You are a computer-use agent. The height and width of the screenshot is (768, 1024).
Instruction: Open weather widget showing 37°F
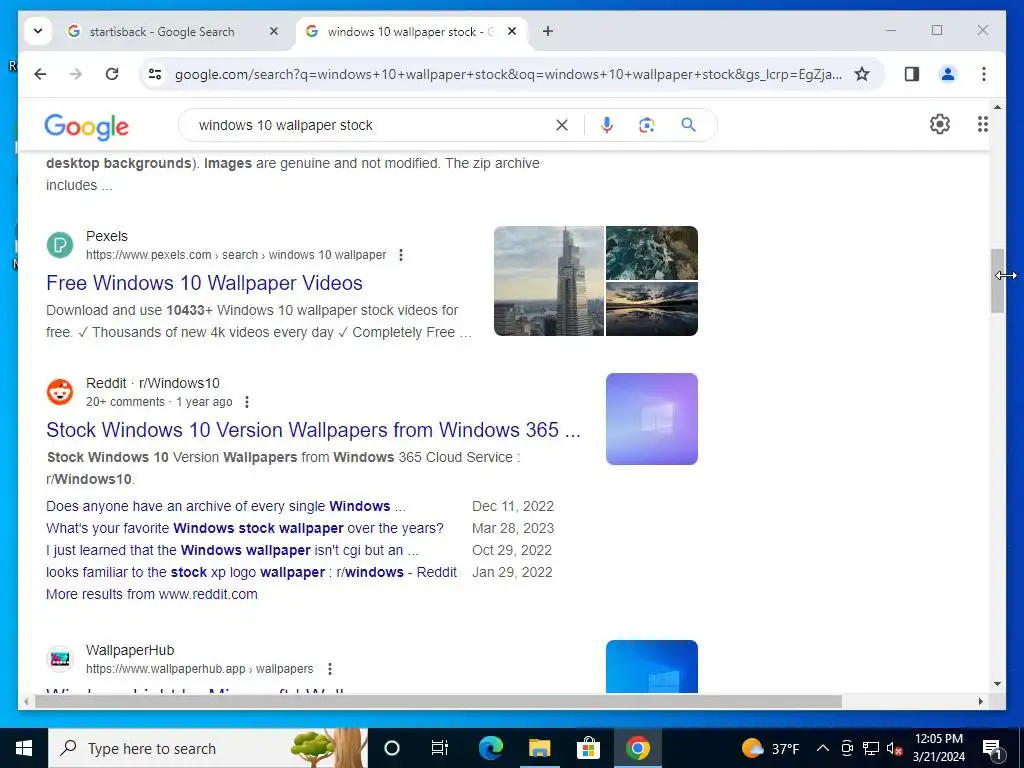pos(771,748)
